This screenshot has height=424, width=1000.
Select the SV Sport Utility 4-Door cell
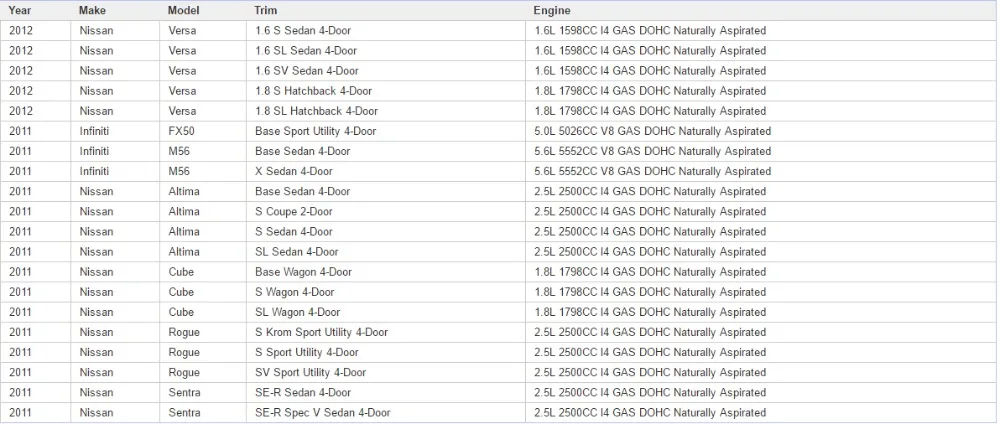(x=386, y=372)
